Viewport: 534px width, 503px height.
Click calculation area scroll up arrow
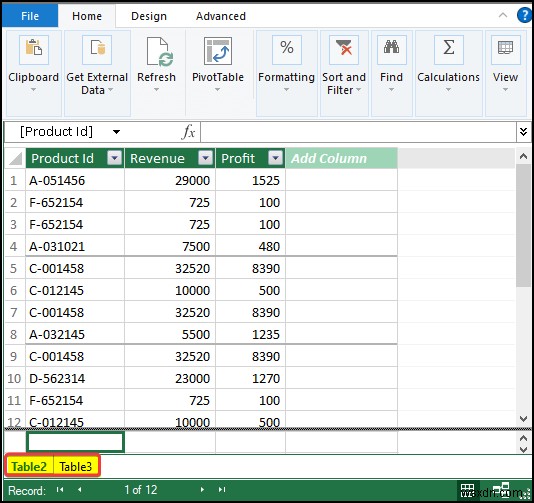point(523,438)
